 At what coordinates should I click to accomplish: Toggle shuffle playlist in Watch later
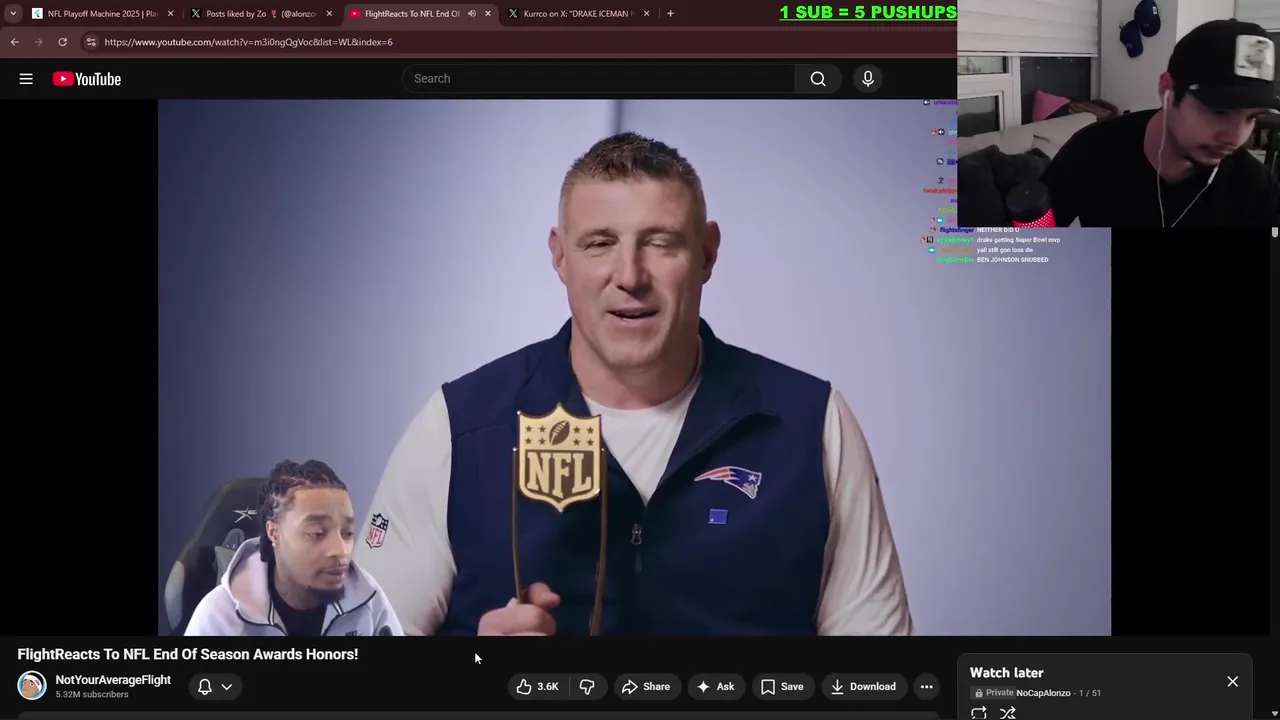coord(1008,713)
